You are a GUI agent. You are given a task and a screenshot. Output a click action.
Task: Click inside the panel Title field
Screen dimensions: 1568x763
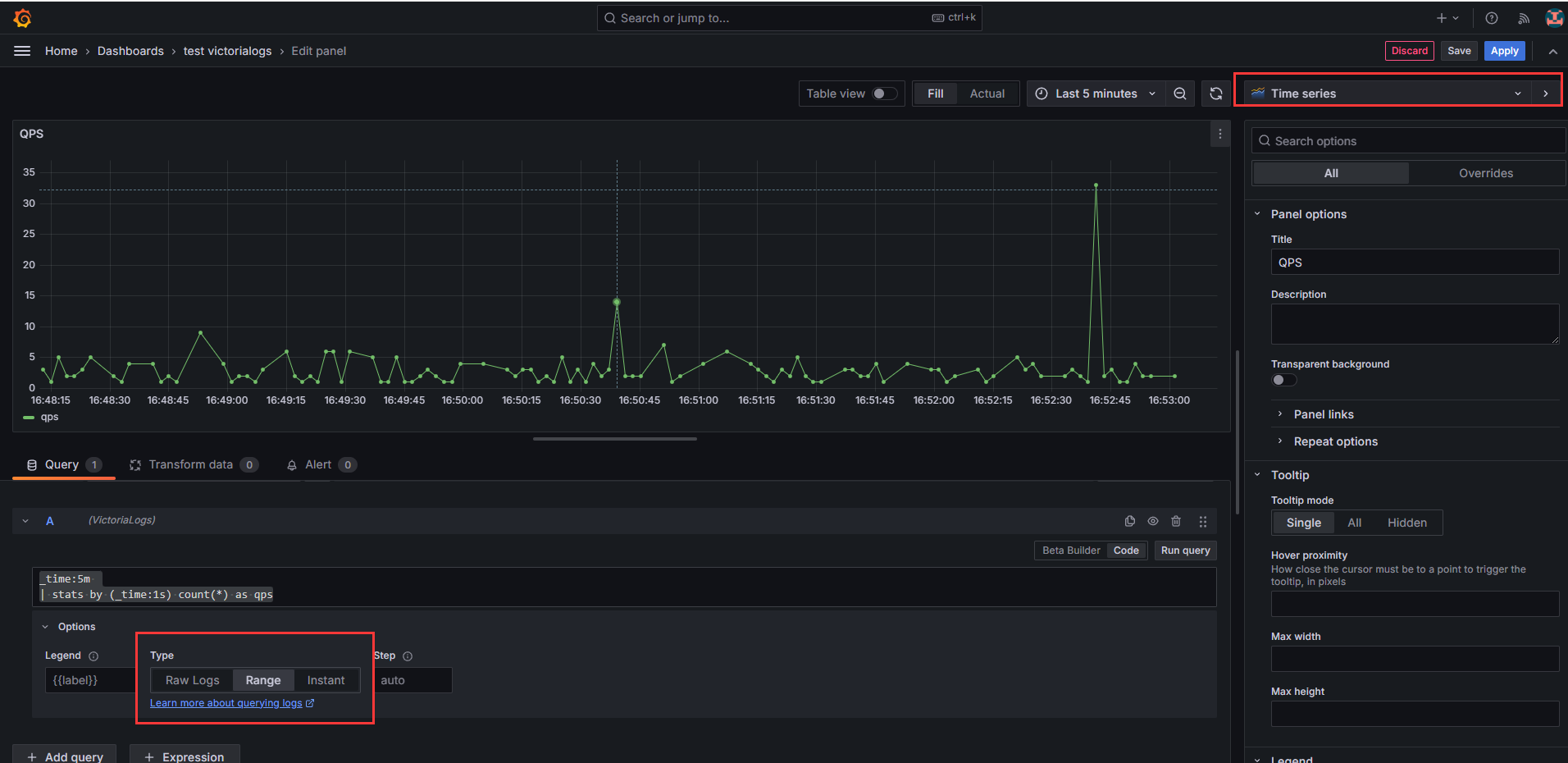[1414, 263]
